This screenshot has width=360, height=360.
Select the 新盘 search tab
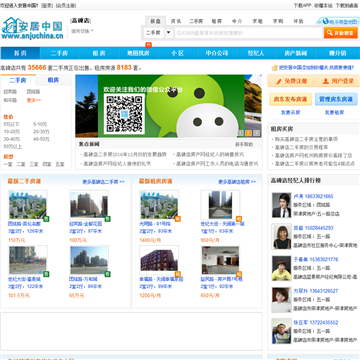pos(155,21)
